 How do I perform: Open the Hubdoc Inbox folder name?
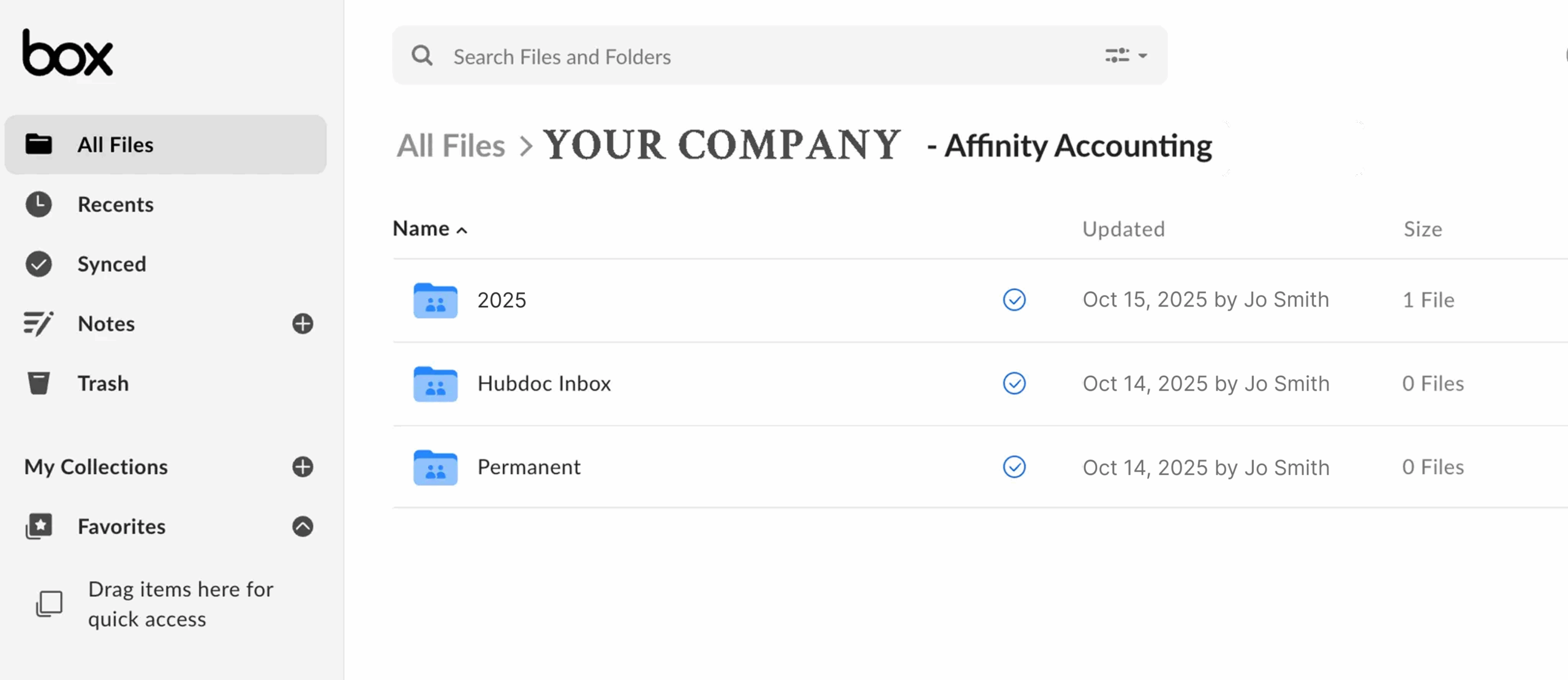[544, 383]
